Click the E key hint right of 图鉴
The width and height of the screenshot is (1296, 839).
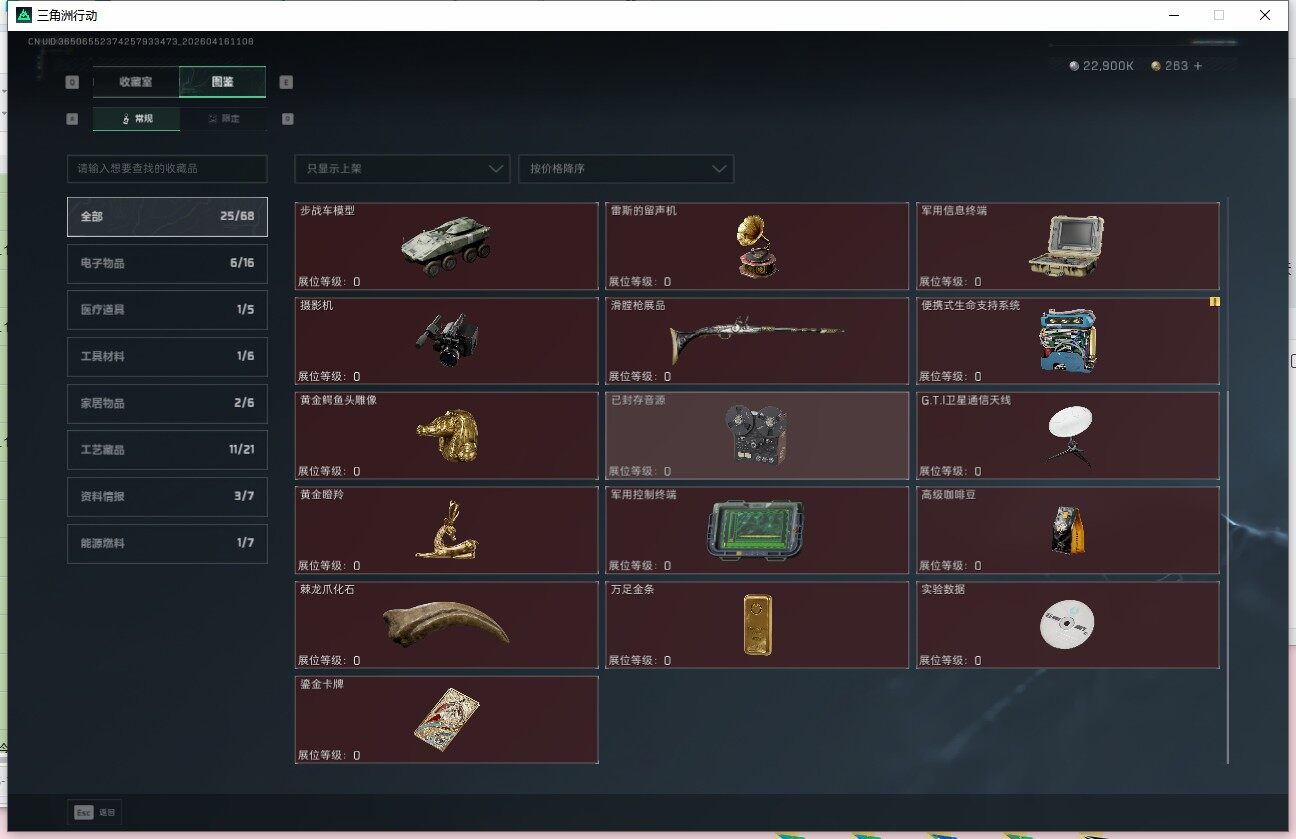pyautogui.click(x=287, y=83)
